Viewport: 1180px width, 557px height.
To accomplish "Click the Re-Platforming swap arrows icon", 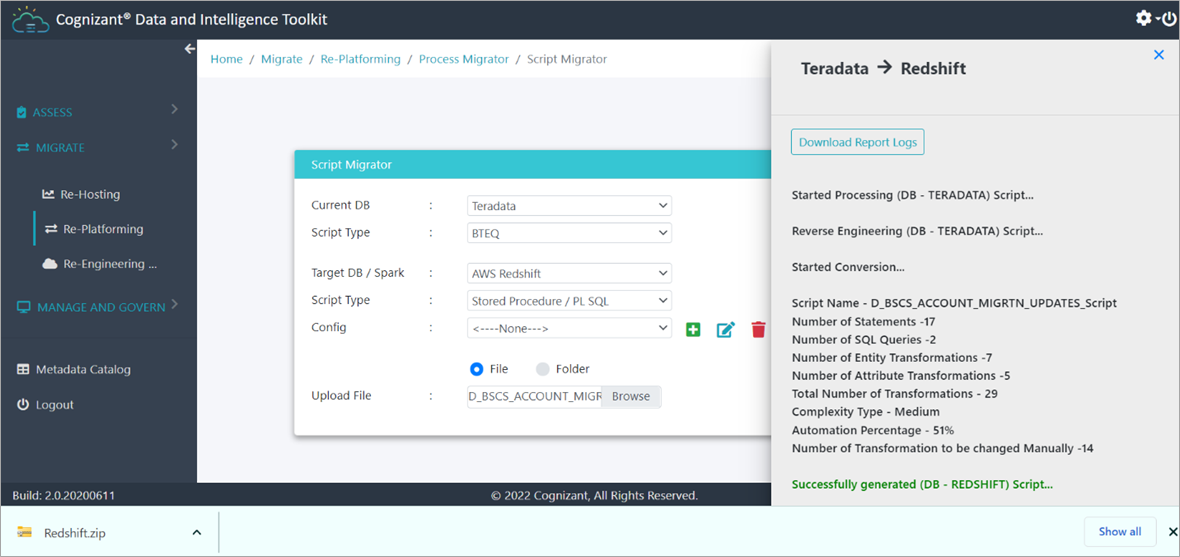I will coord(51,229).
